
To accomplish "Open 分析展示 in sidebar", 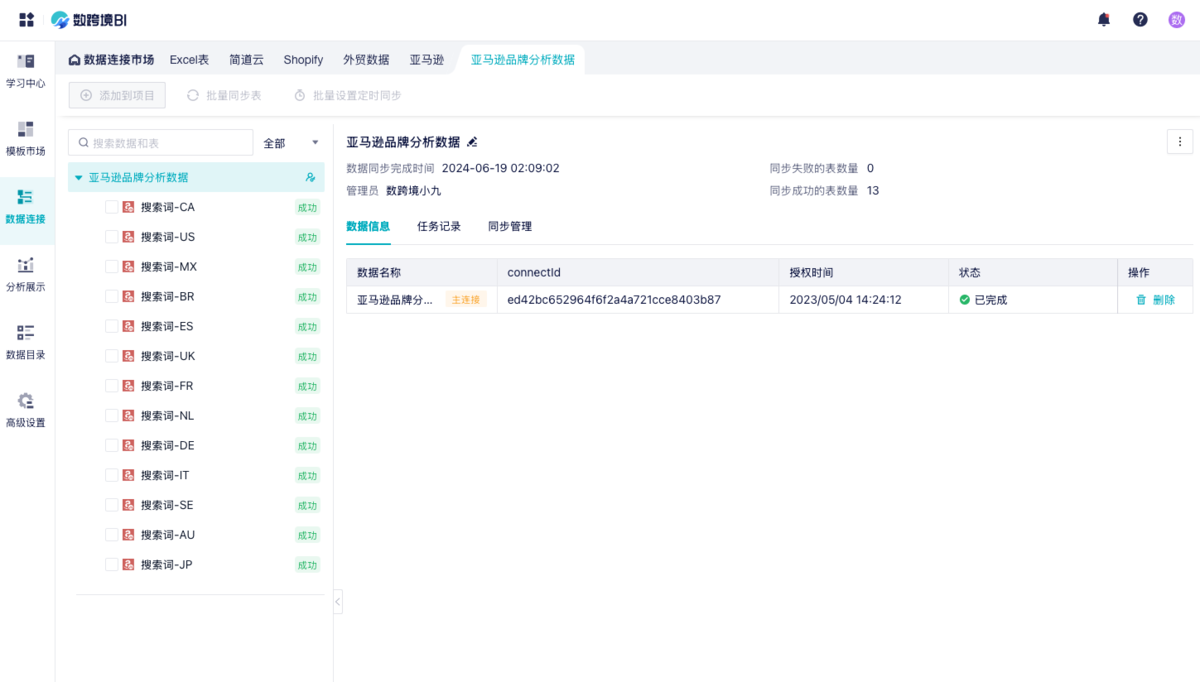I will point(26,275).
